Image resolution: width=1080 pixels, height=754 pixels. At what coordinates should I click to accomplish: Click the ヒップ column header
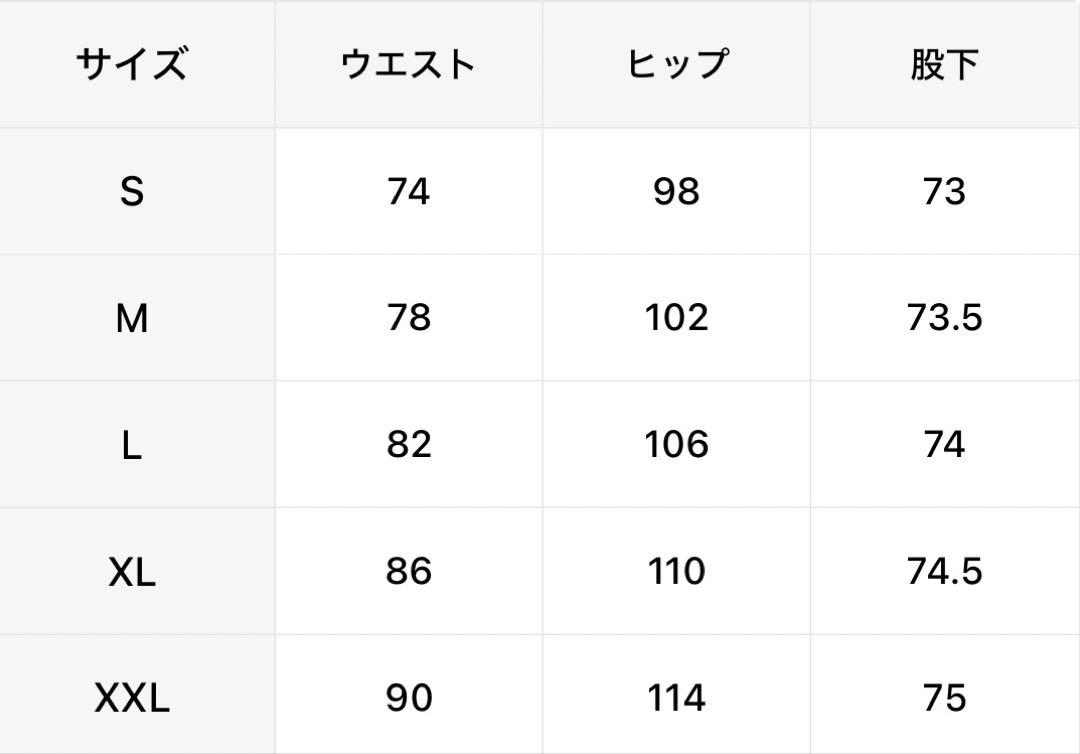click(x=676, y=64)
